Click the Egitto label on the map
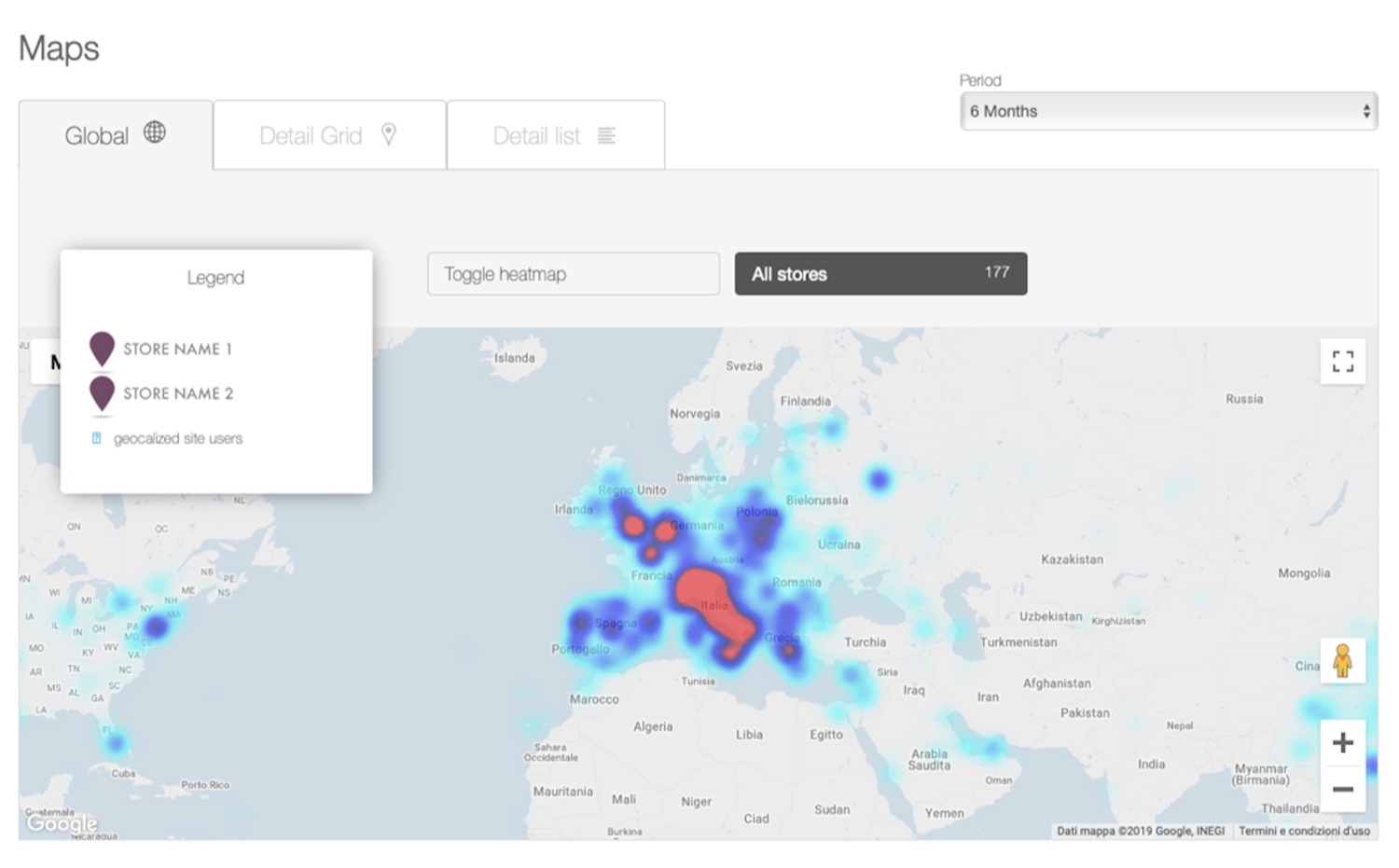The width and height of the screenshot is (1399, 868). pos(826,735)
